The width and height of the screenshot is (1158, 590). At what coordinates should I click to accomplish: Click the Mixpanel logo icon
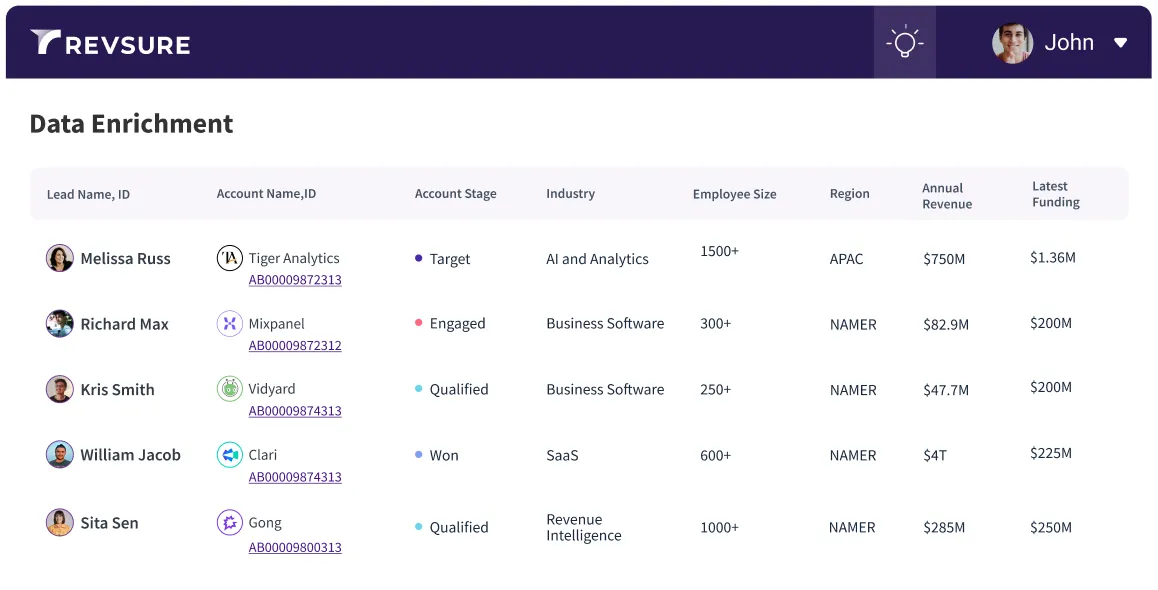[x=230, y=323]
